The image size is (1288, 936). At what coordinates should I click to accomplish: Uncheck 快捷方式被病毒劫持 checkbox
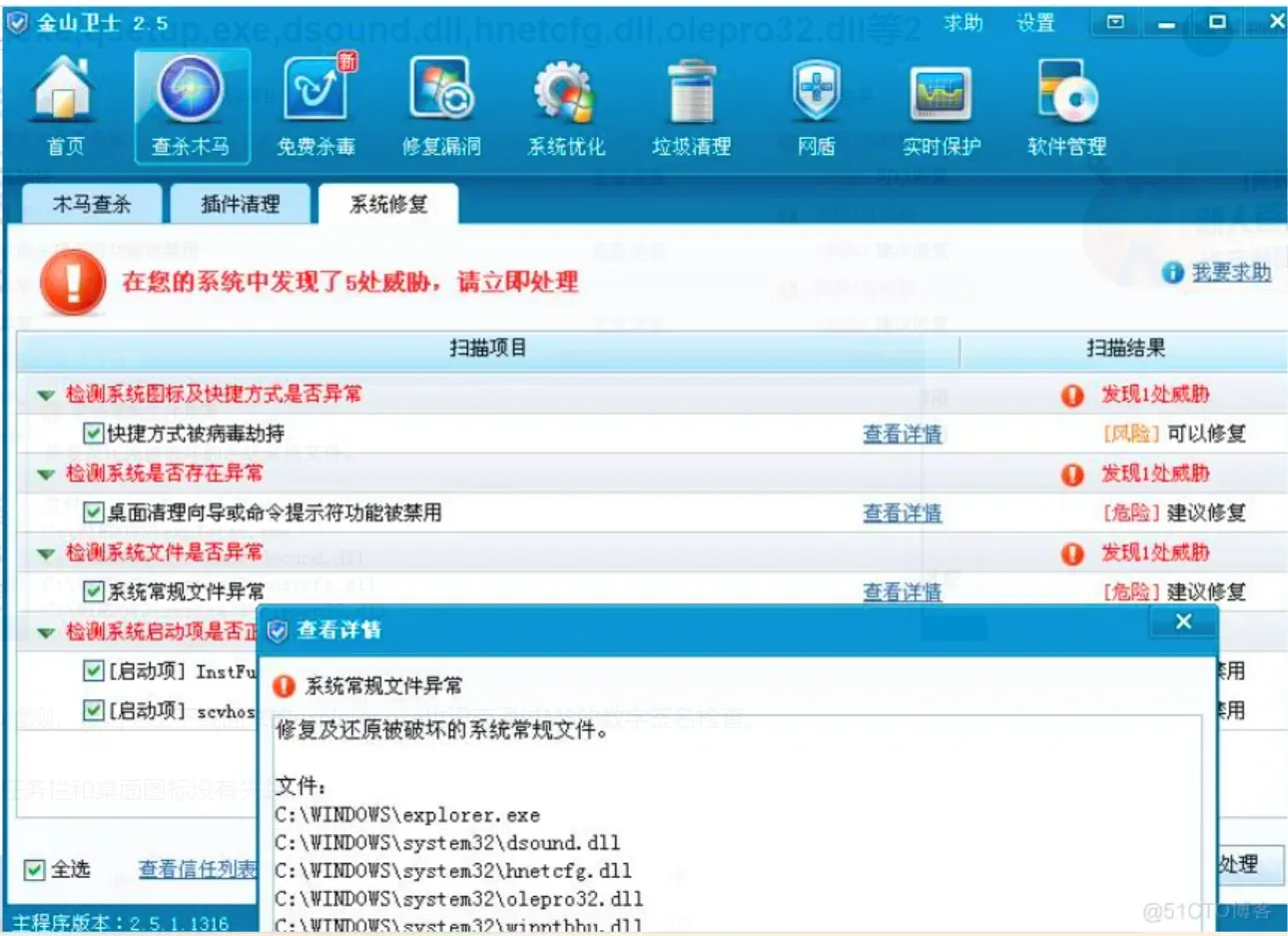tap(93, 434)
